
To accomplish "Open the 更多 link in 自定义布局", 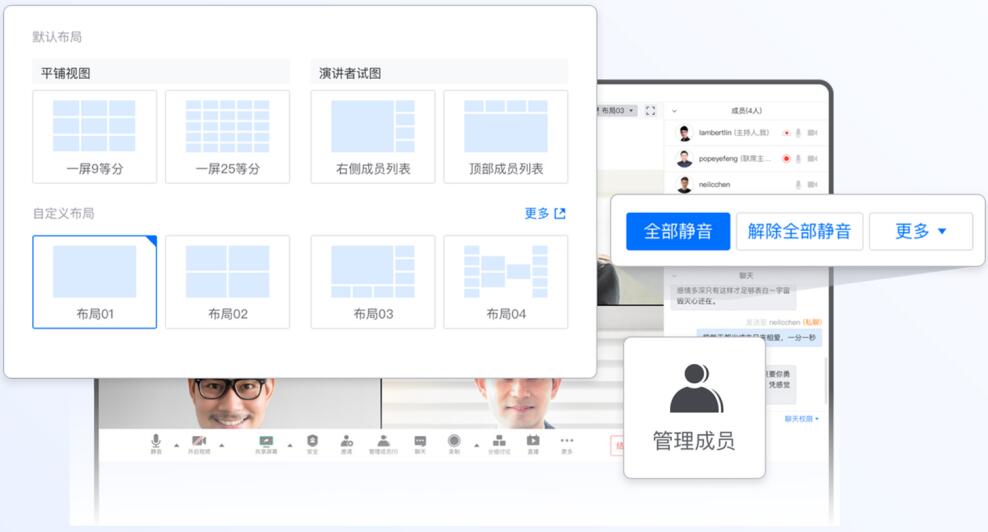I will coord(545,213).
